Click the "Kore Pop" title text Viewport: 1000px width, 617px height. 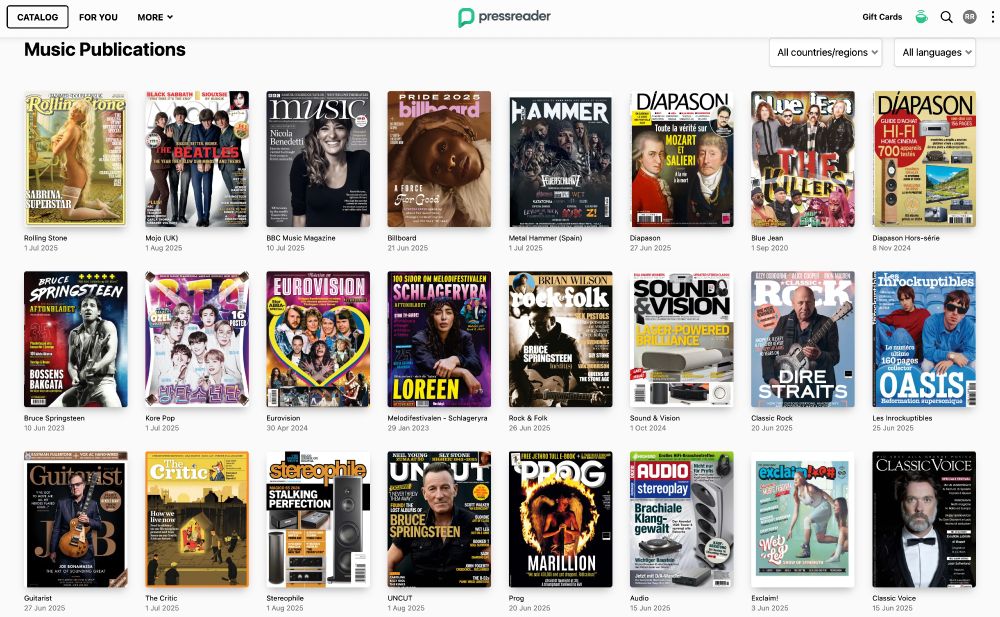(x=160, y=419)
